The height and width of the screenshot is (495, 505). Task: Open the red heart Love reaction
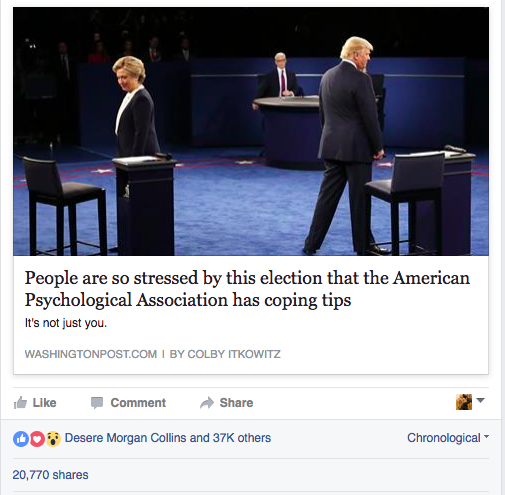[37, 439]
